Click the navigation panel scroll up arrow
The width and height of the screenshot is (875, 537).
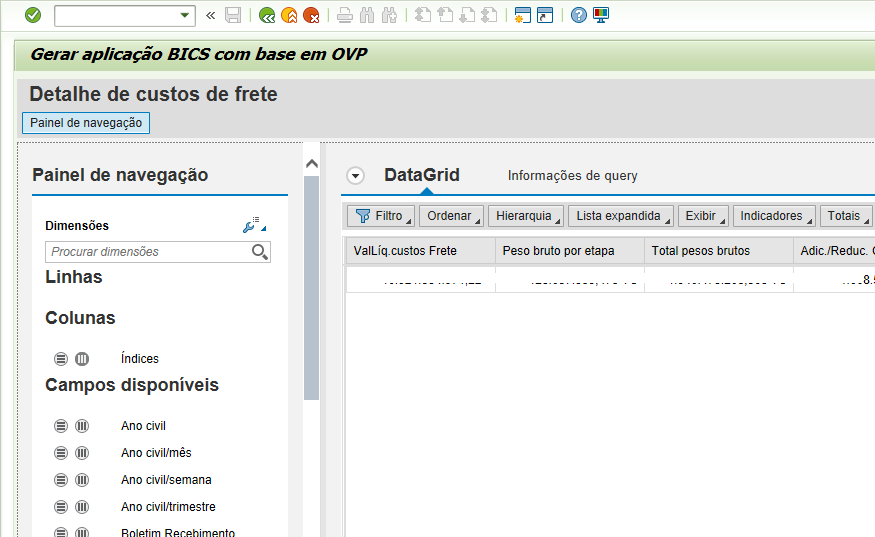point(312,164)
